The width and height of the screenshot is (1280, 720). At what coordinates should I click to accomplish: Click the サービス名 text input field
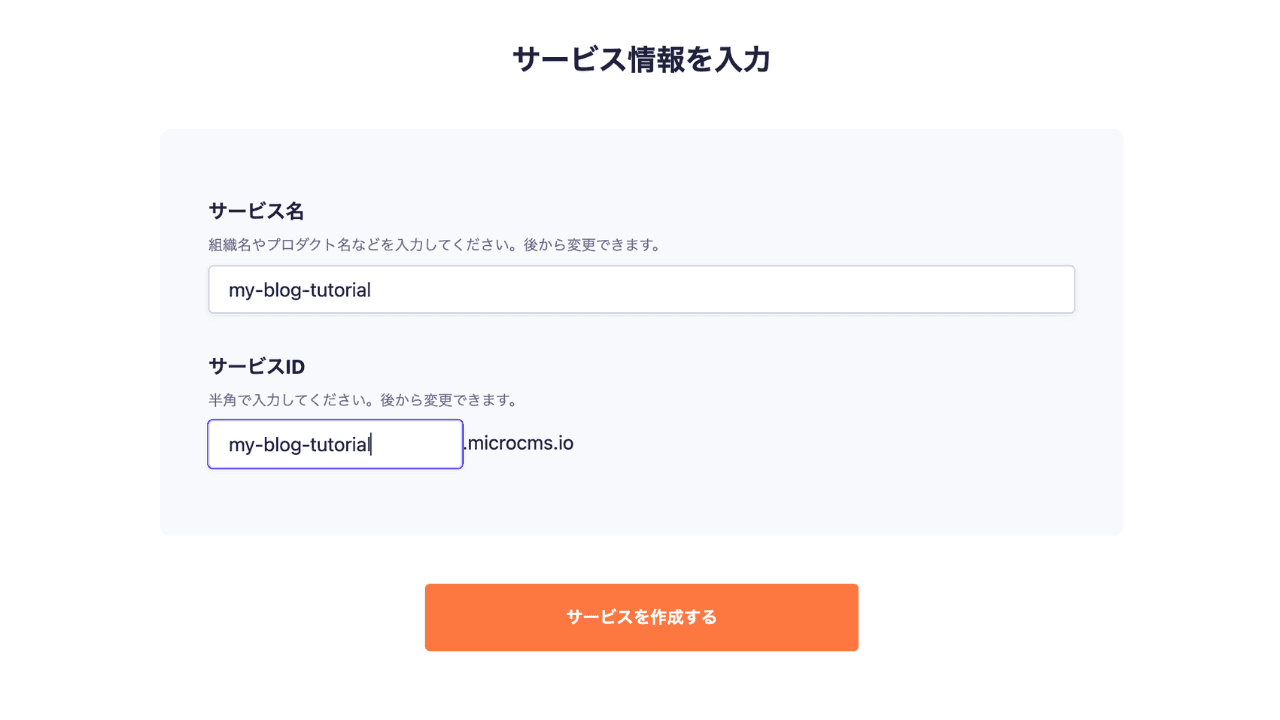click(x=640, y=290)
